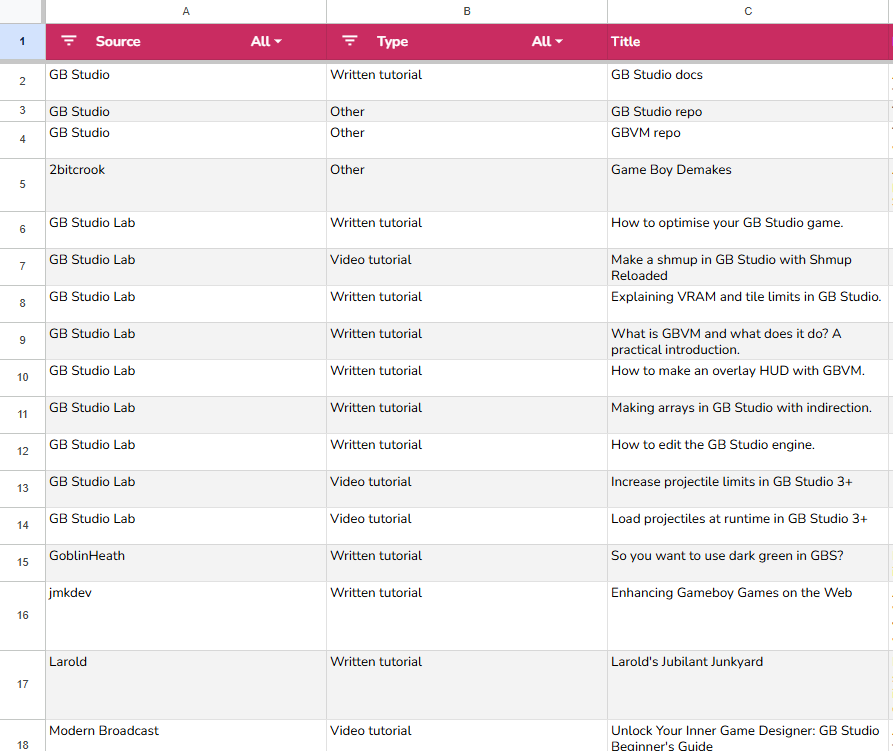Click the 'GBVM repo' title cell
The height and width of the screenshot is (751, 893).
(748, 140)
